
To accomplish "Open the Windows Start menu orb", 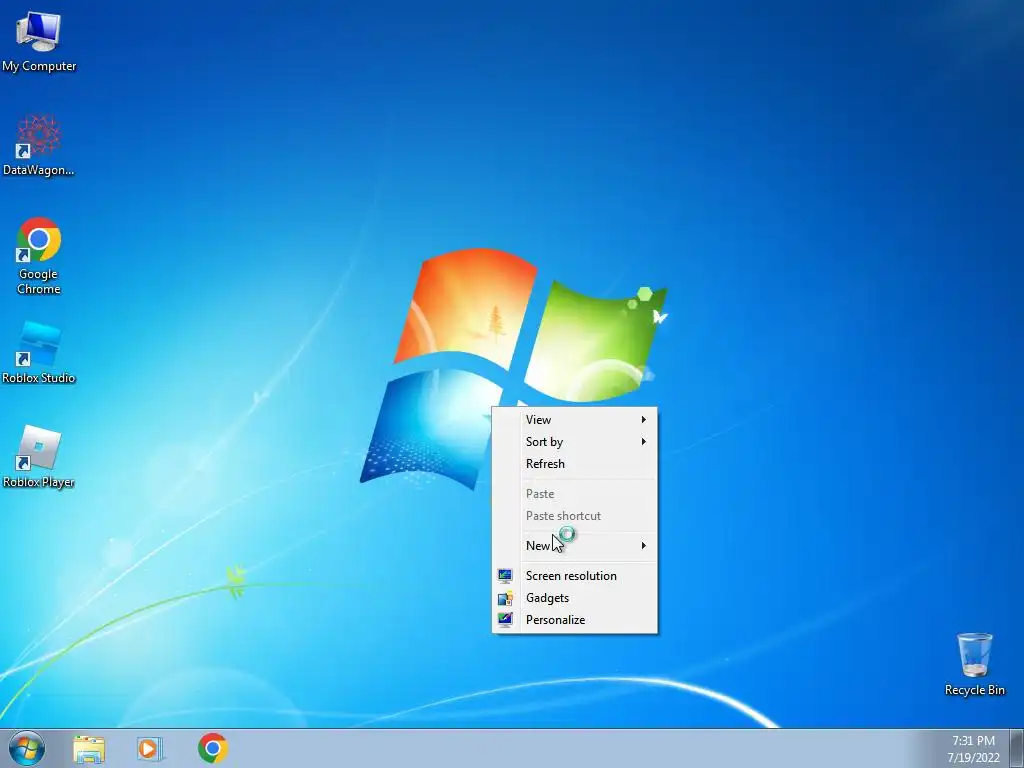I will pos(27,748).
